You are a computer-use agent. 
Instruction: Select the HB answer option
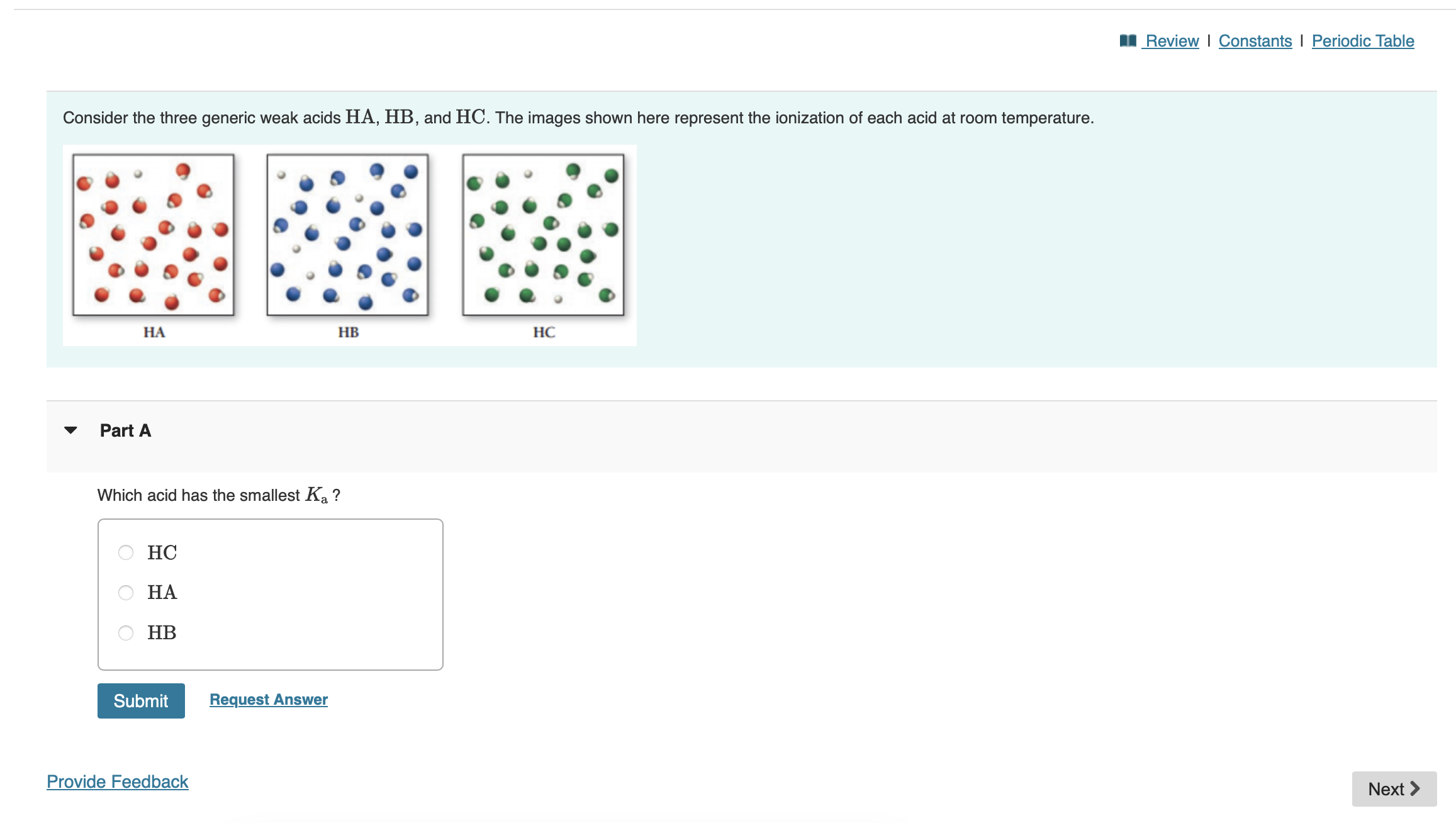(x=126, y=633)
